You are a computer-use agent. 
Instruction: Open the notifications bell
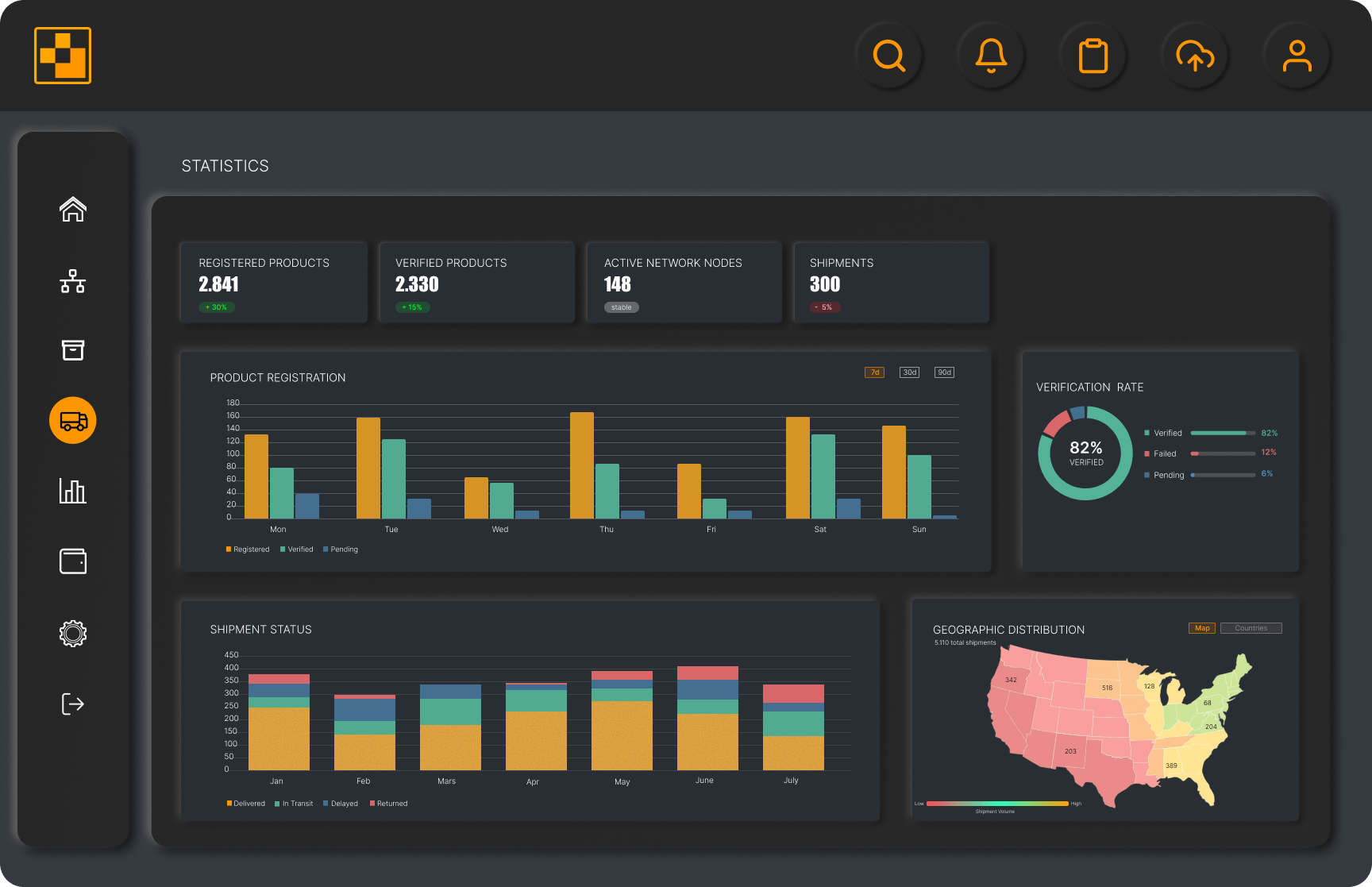coord(991,56)
